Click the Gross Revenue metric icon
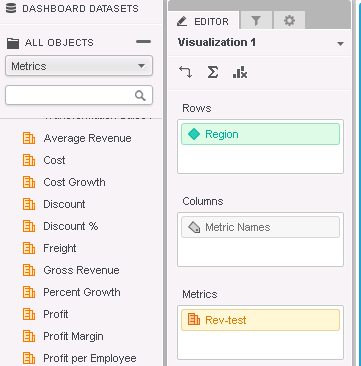This screenshot has width=361, height=366. [x=29, y=270]
